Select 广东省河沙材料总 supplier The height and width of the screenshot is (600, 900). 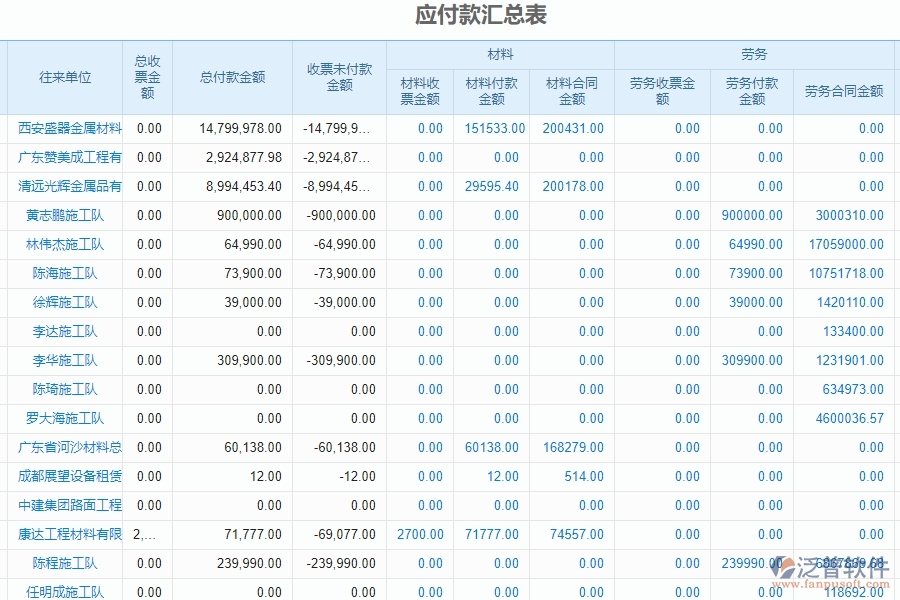point(63,447)
